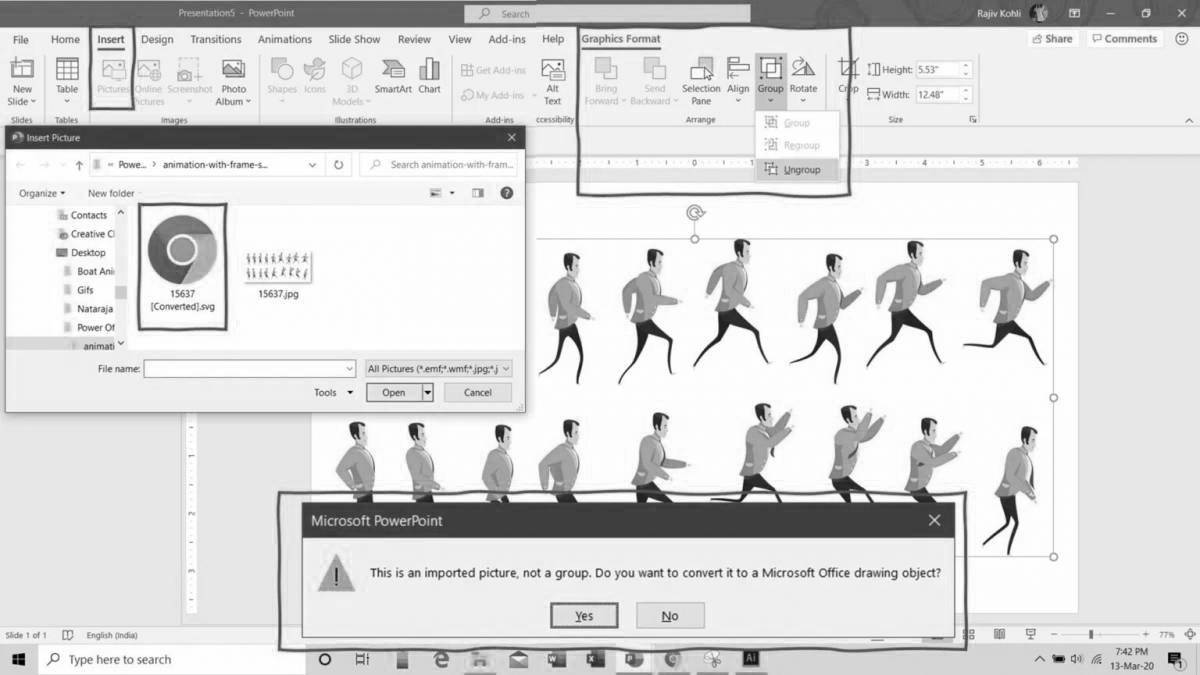Open the Animations ribbon tab
This screenshot has width=1200, height=675.
tap(285, 39)
